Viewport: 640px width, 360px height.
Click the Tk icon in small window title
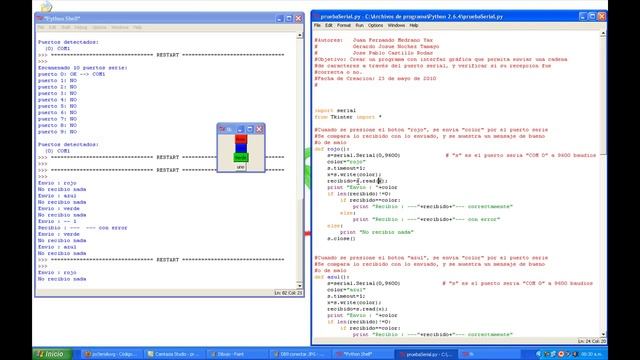(x=222, y=129)
